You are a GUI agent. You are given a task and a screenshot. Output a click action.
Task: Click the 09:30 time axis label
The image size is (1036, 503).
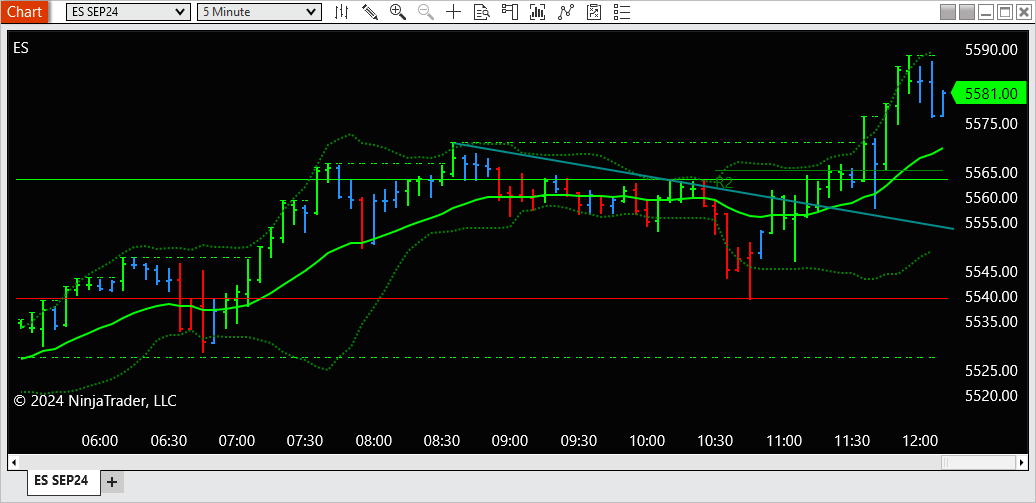(578, 441)
